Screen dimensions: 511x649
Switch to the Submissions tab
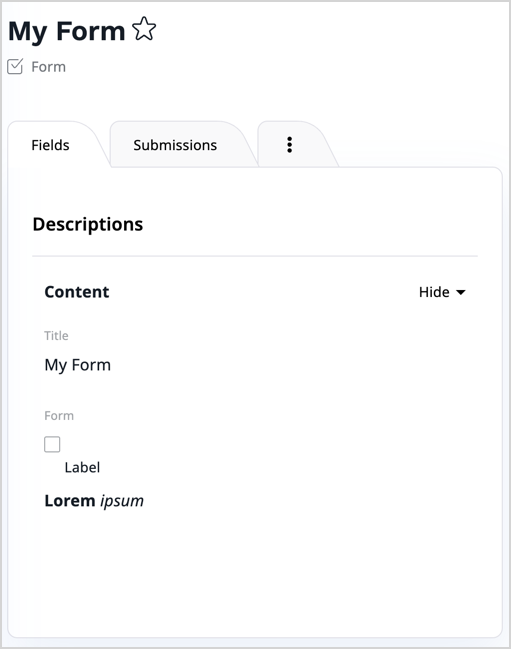(175, 145)
